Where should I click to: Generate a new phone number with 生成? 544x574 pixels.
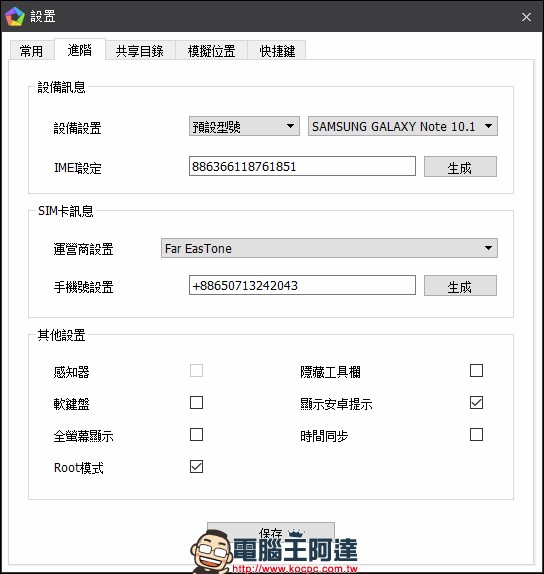pyautogui.click(x=460, y=286)
